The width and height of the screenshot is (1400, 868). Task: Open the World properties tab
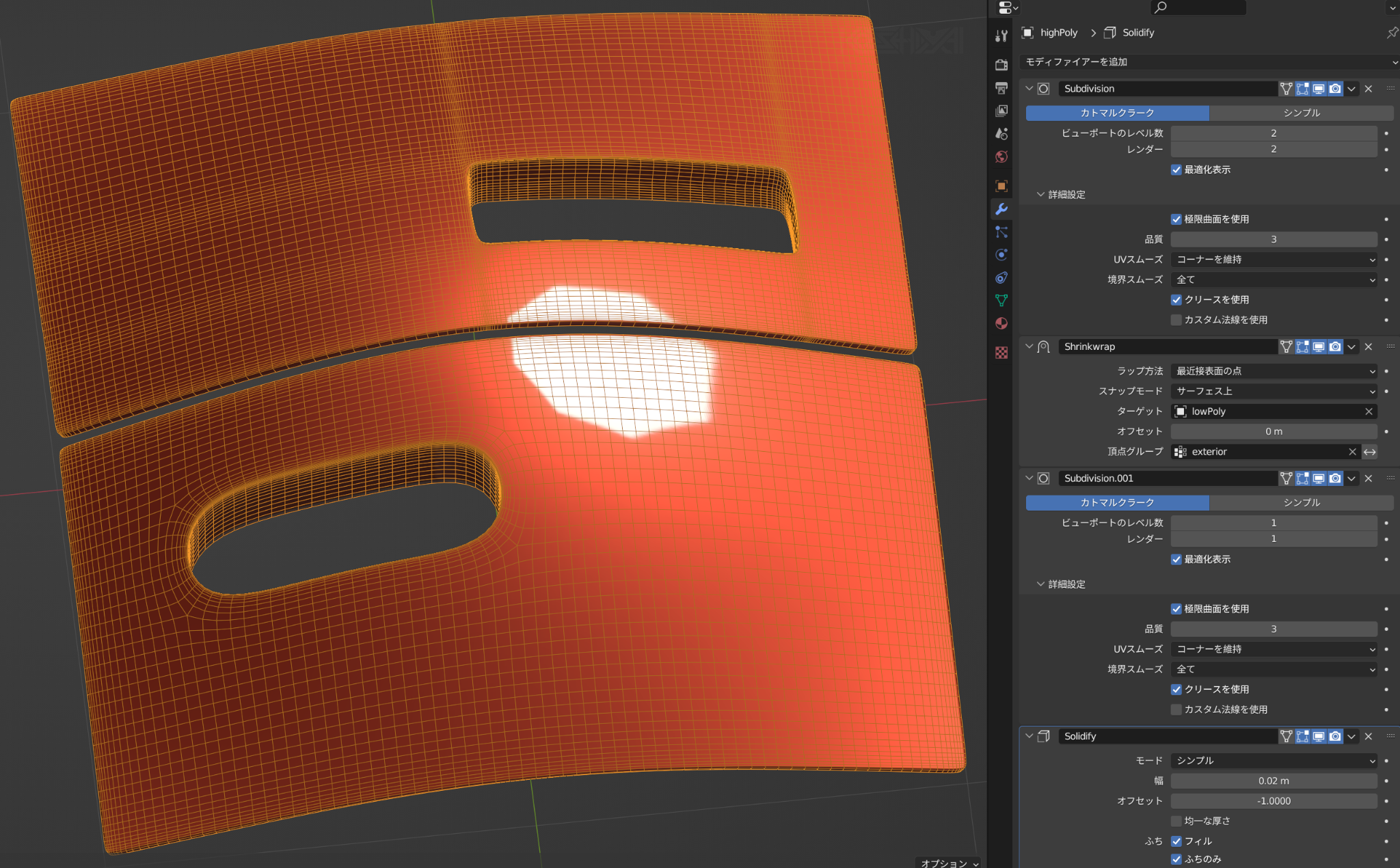(1001, 157)
